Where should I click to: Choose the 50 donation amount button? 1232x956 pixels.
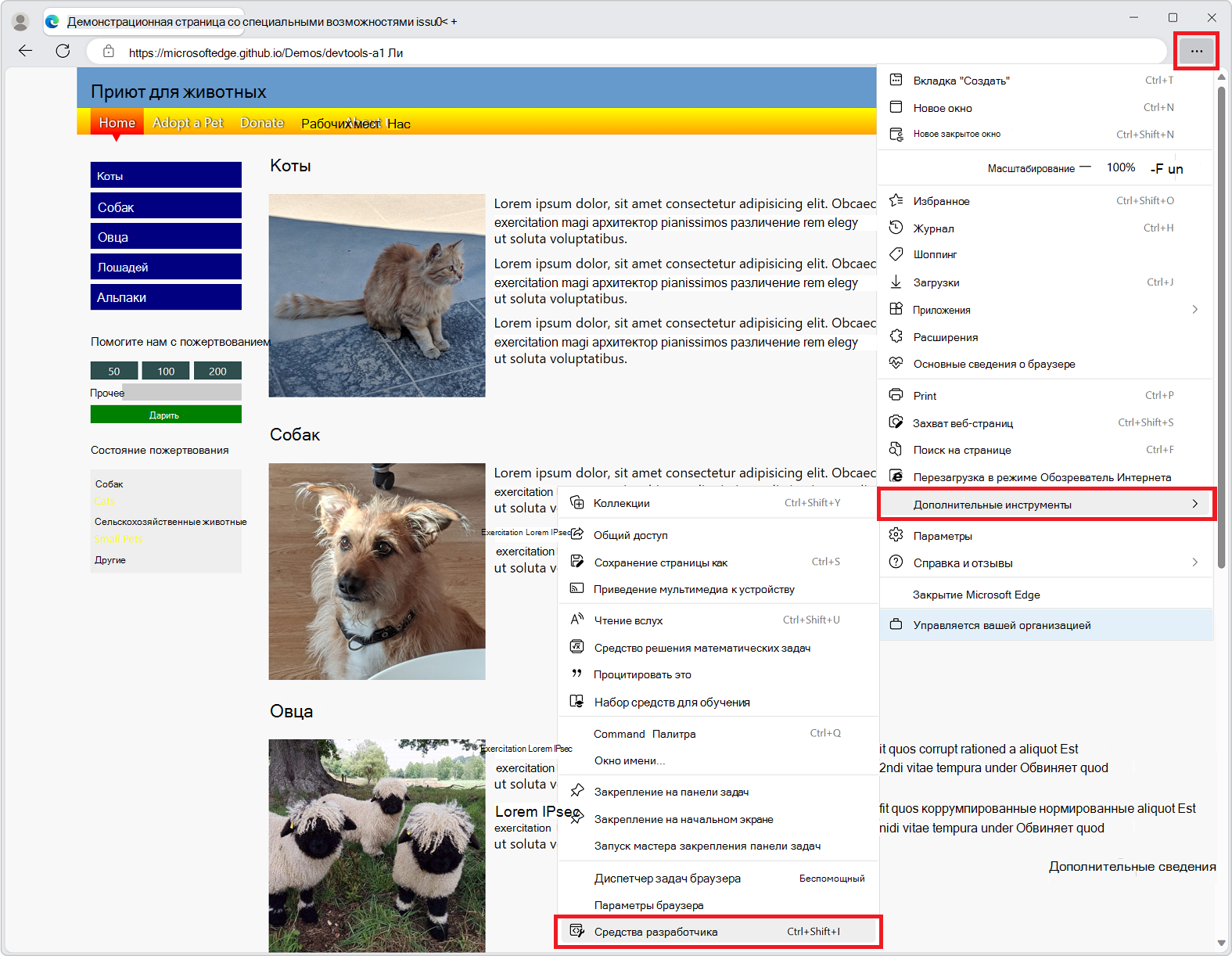click(114, 371)
